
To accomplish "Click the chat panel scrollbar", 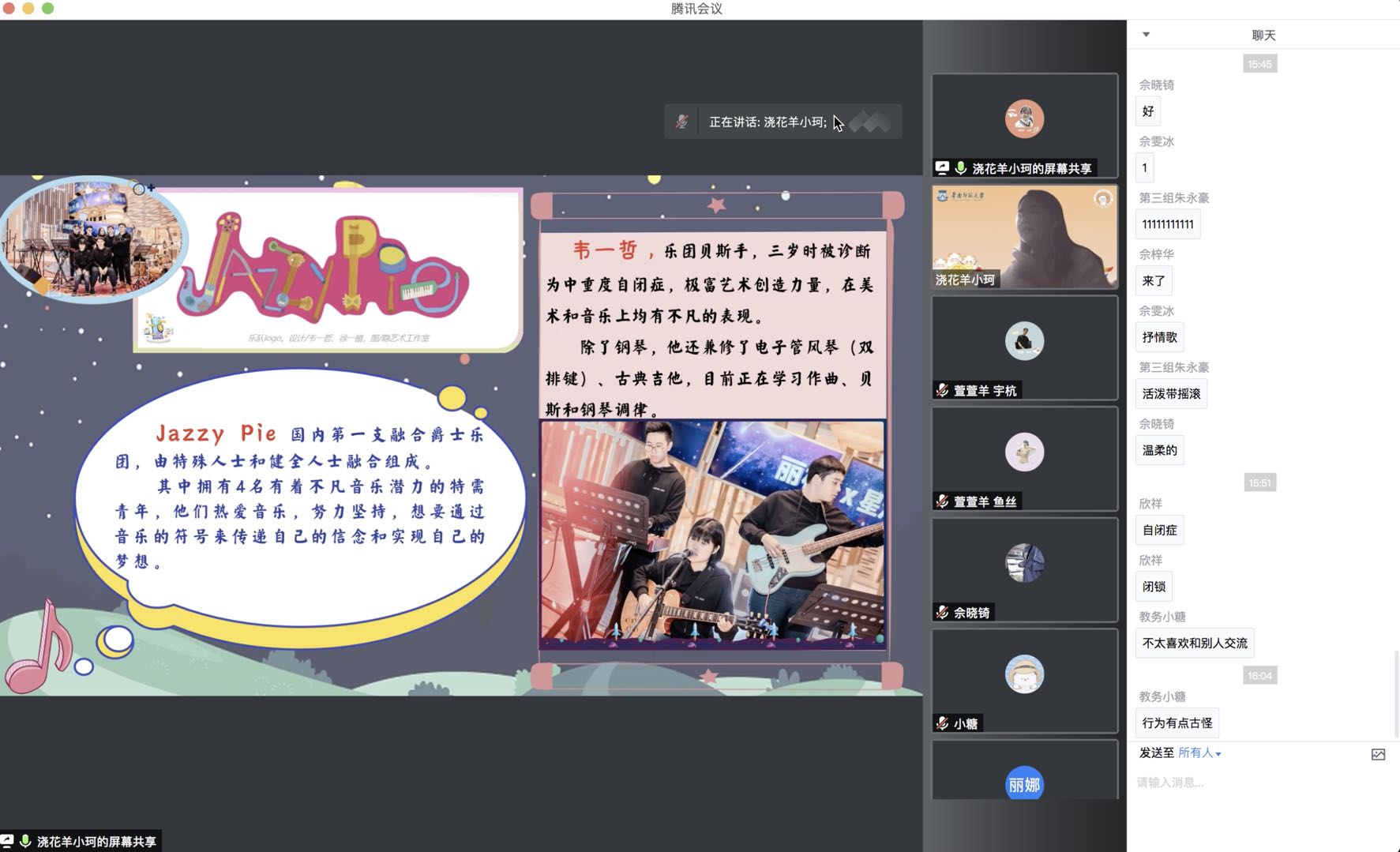I will tap(1396, 695).
